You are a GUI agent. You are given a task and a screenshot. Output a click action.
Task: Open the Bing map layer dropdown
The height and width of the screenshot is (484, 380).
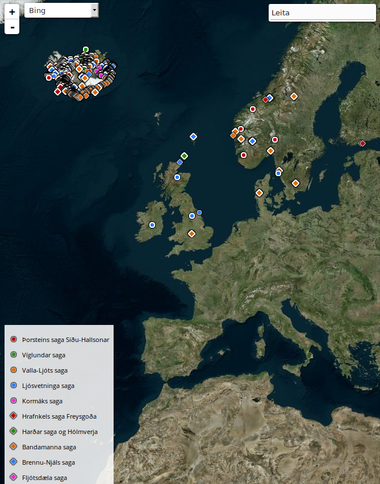[x=61, y=11]
